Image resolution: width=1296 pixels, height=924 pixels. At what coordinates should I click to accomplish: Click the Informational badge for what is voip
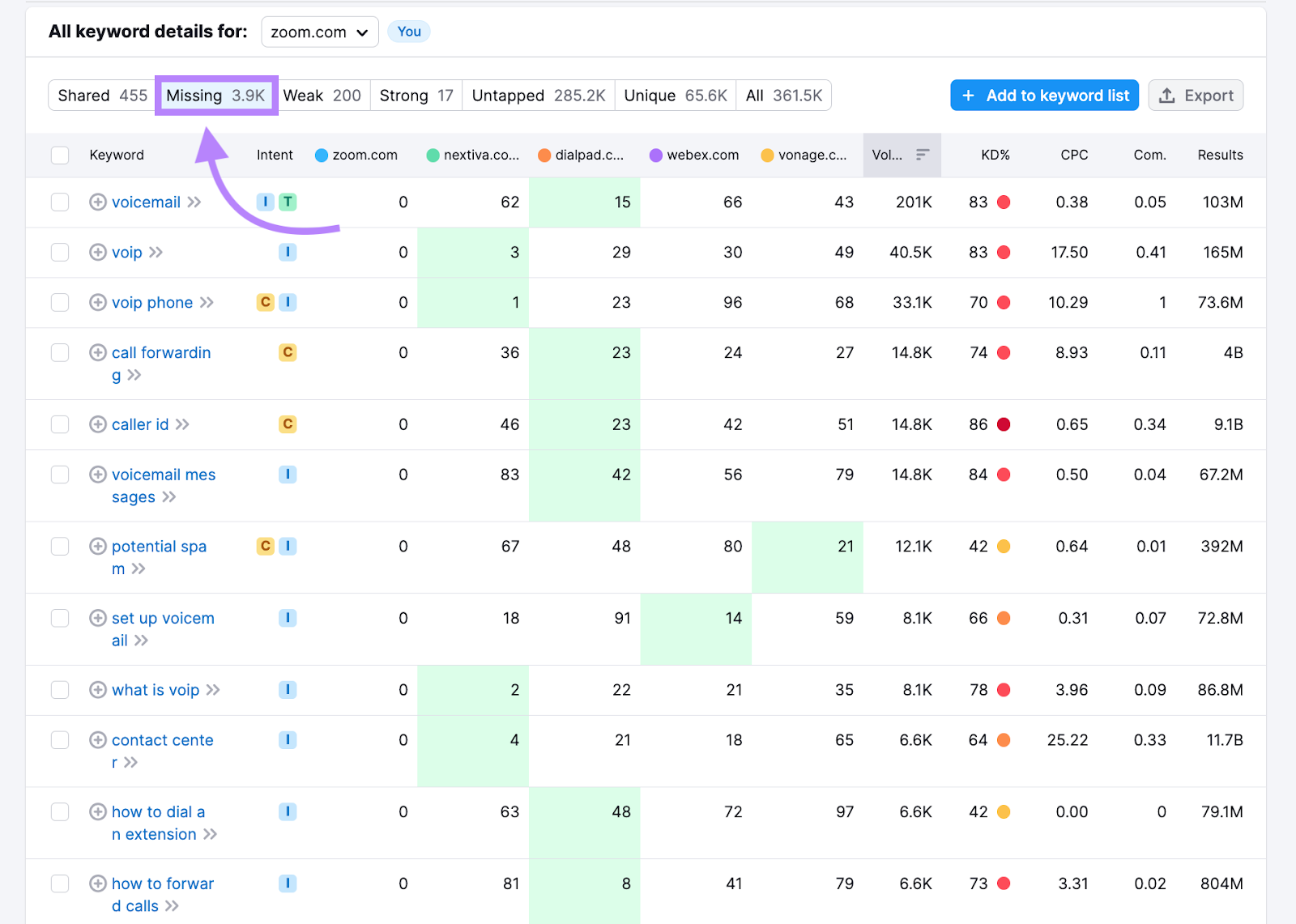click(x=288, y=690)
